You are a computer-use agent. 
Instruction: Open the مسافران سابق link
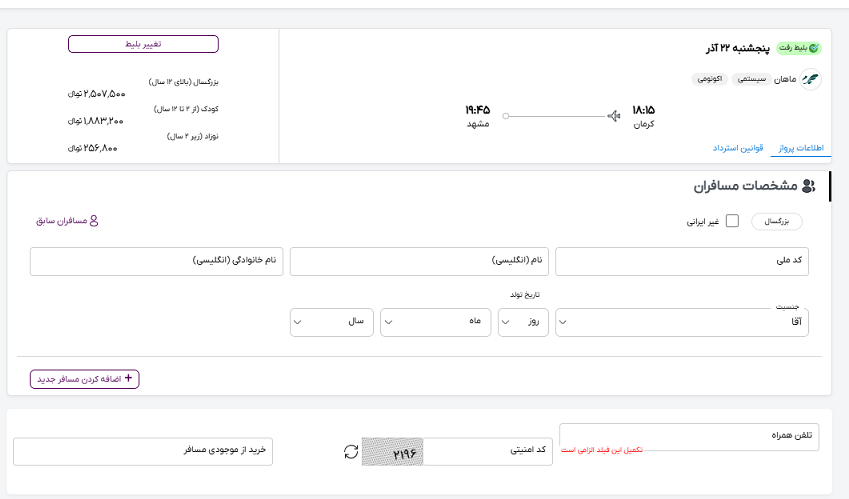point(67,221)
